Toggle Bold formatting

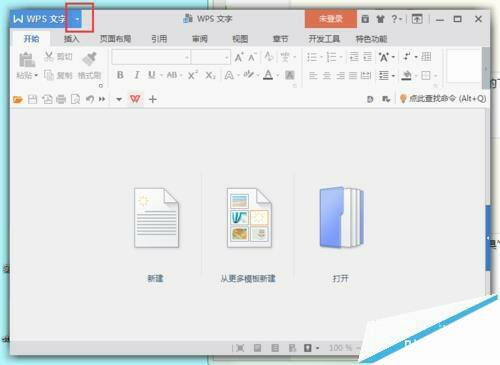(120, 75)
